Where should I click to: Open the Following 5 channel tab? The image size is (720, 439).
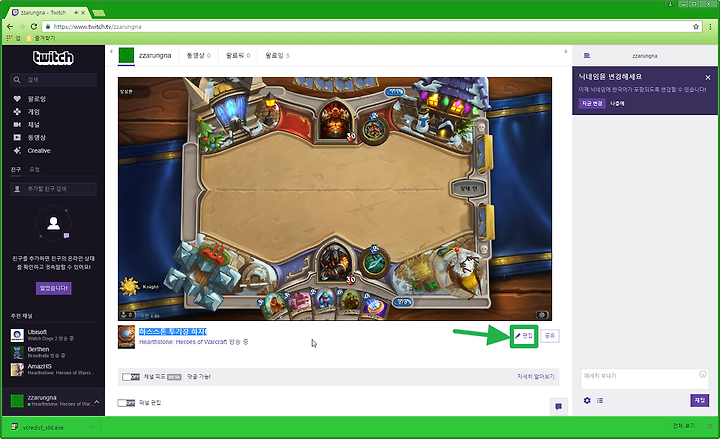277,56
